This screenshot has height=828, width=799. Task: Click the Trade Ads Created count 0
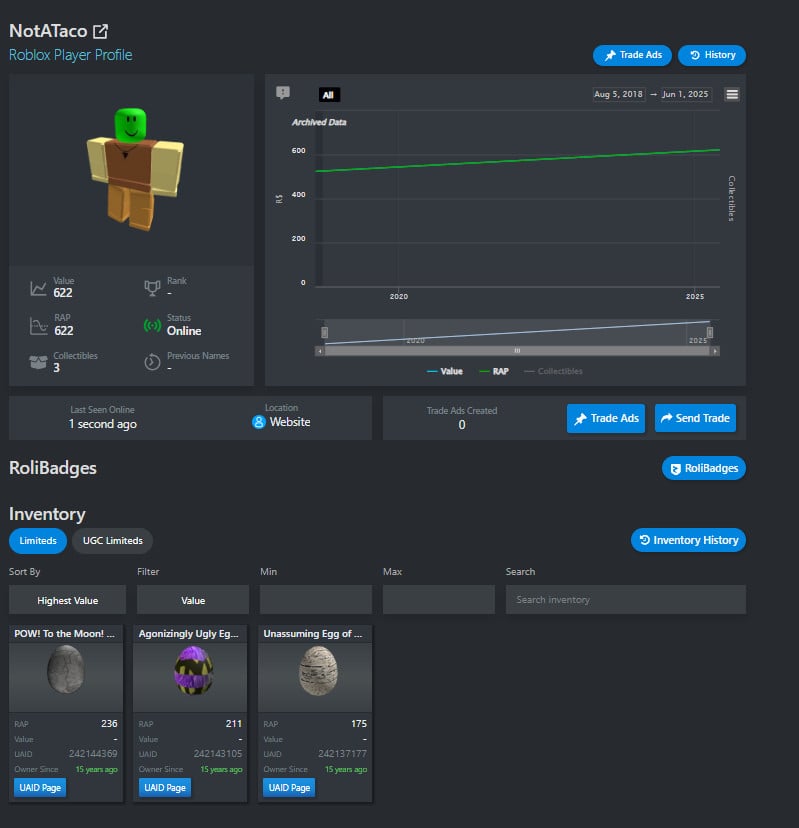[462, 425]
